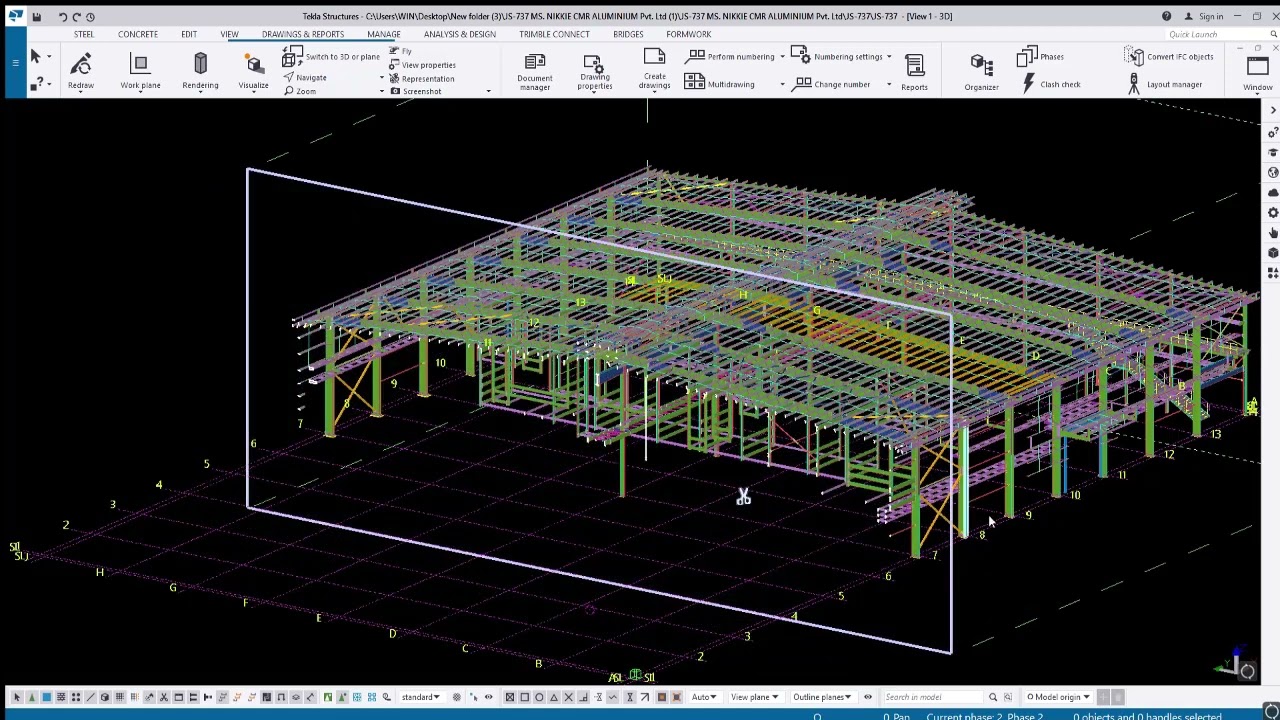The height and width of the screenshot is (720, 1280).
Task: Launch the Organizer
Action: [x=981, y=71]
